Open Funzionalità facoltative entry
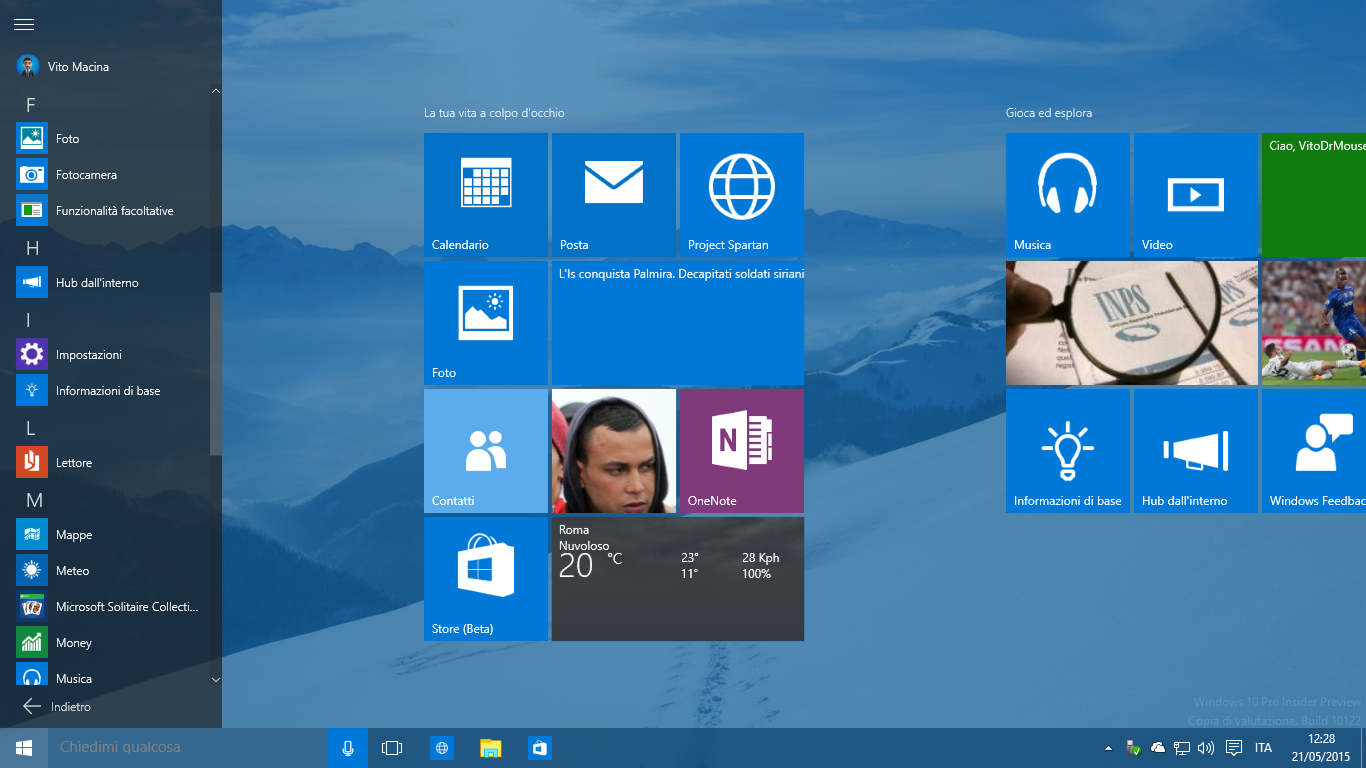Viewport: 1366px width, 768px height. click(x=110, y=211)
